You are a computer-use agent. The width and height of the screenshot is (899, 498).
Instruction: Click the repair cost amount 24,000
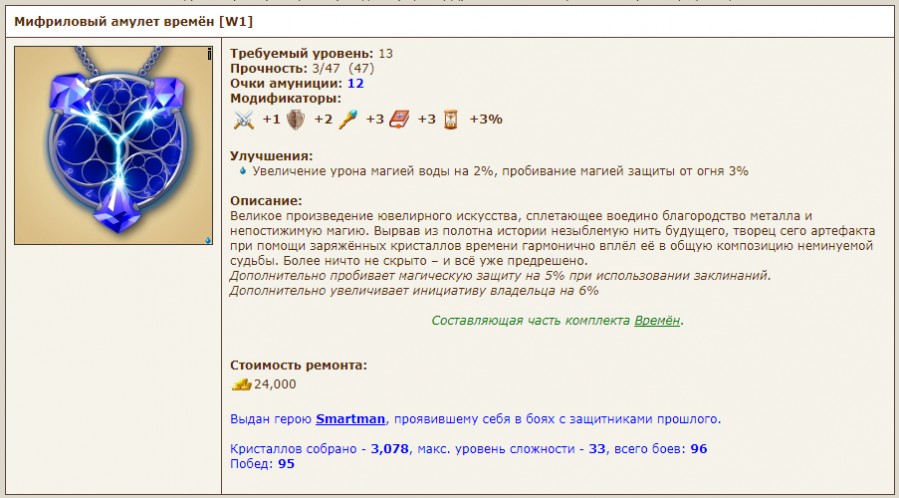pos(275,384)
